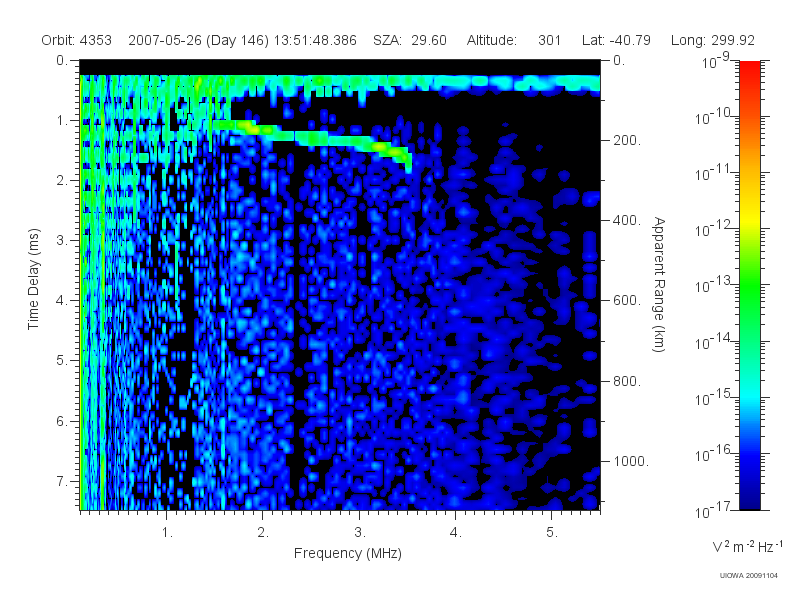Click the 10^-9 colorbar tick label
The height and width of the screenshot is (600, 800).
(x=716, y=61)
